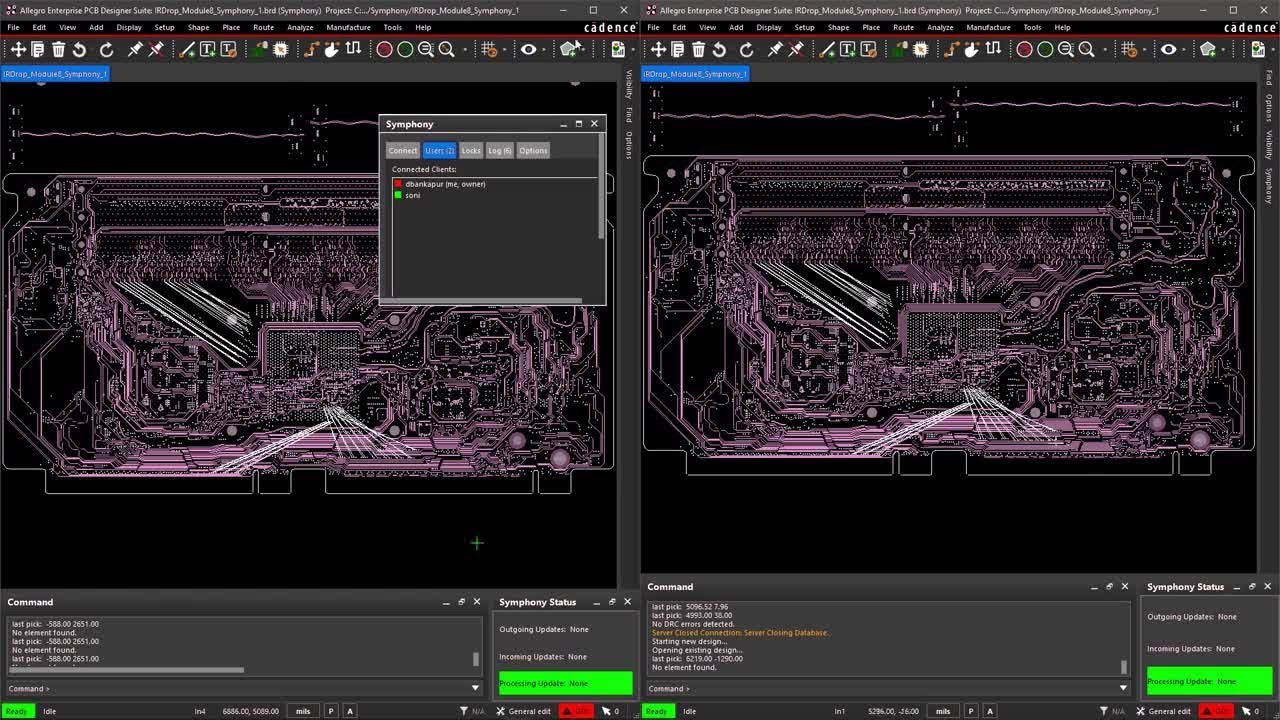Image resolution: width=1280 pixels, height=720 pixels.
Task: Toggle visibility eye icon in right window toolbar
Action: pyautogui.click(x=1168, y=49)
